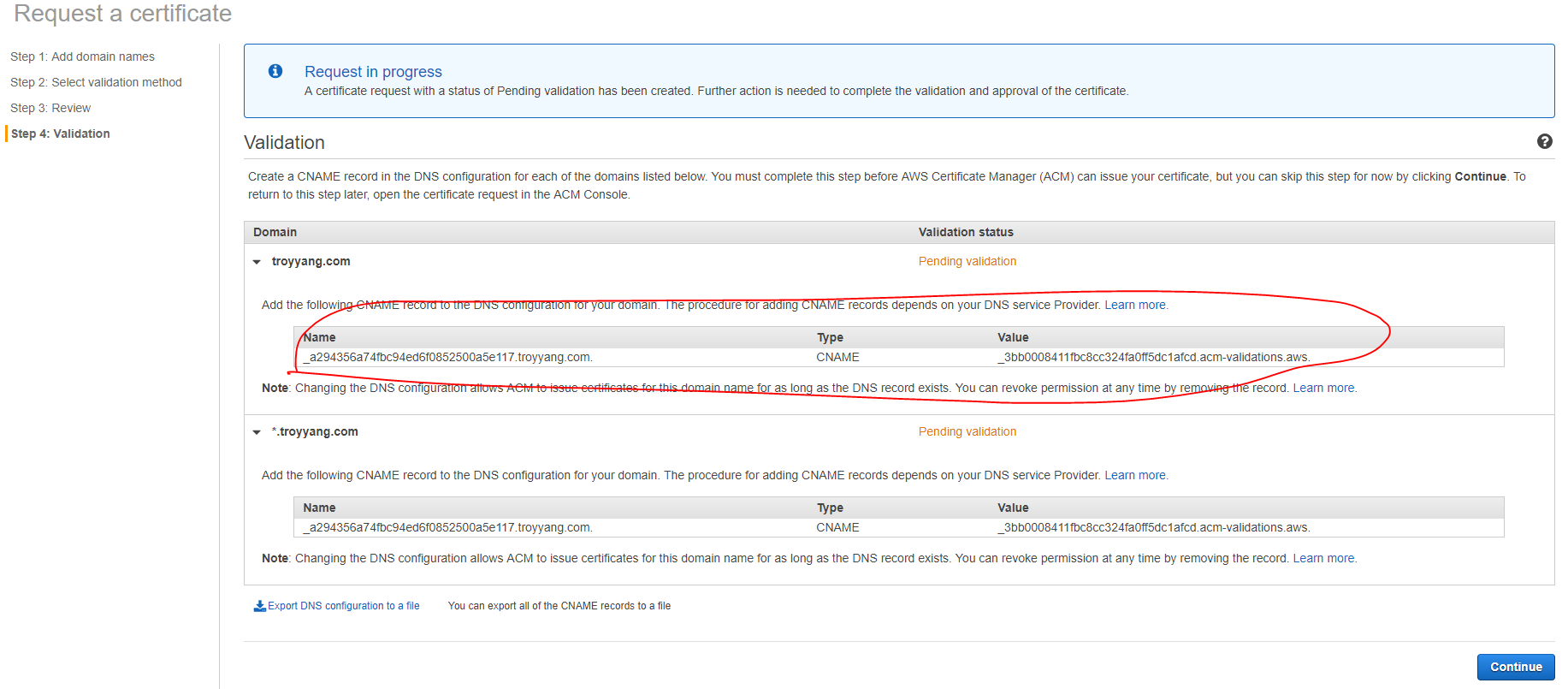
Task: Open Learn more link in first Note
Action: pos(1323,389)
